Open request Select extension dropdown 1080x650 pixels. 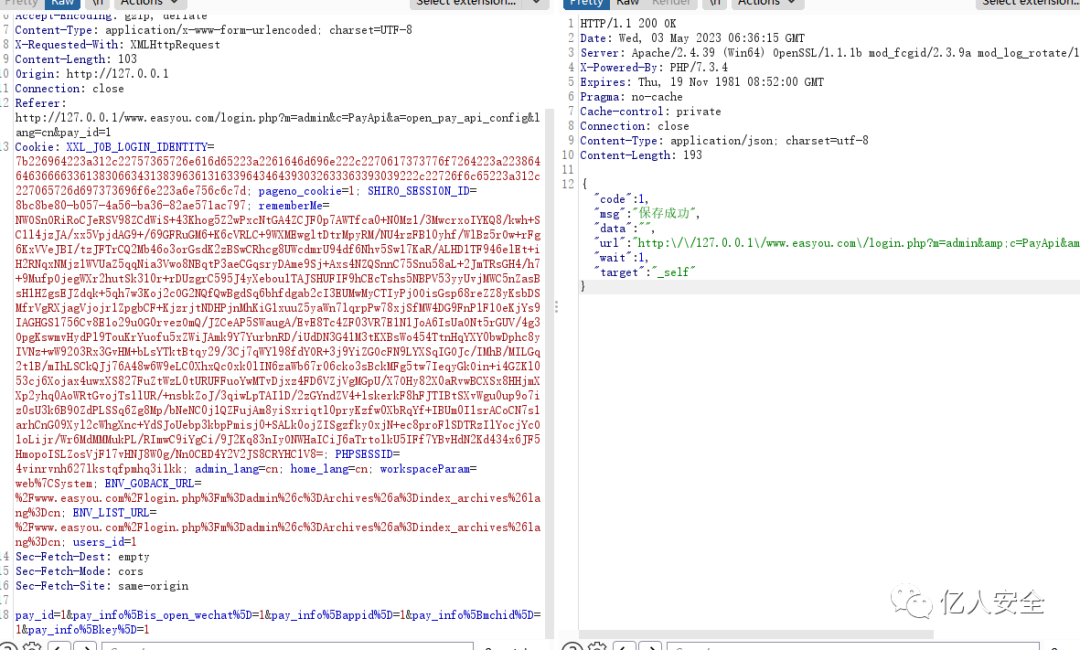pos(466,3)
